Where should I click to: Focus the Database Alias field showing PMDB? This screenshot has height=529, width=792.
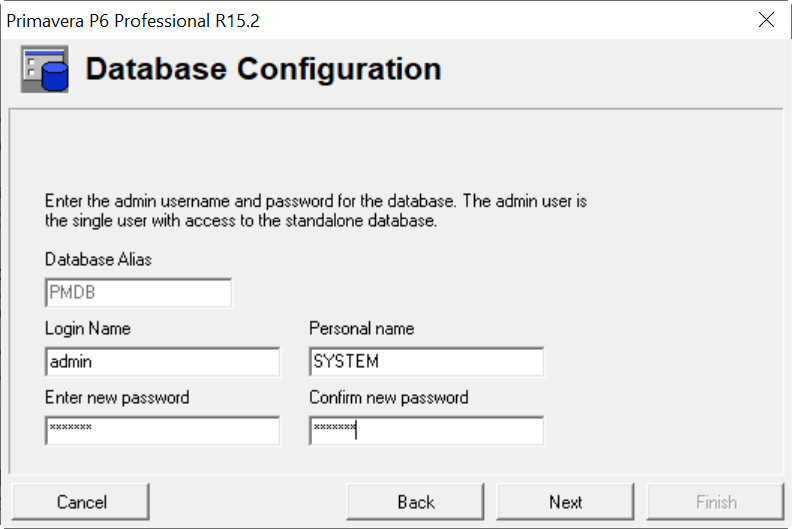click(138, 293)
